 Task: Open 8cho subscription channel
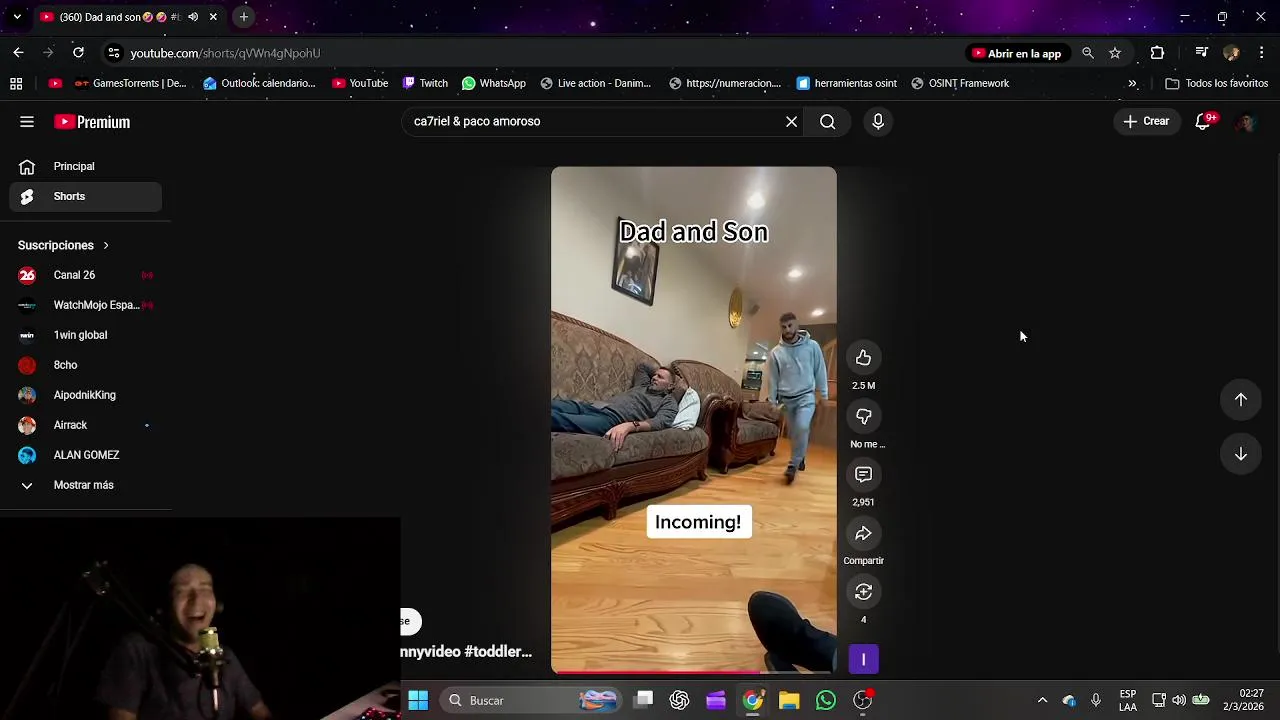(86, 365)
